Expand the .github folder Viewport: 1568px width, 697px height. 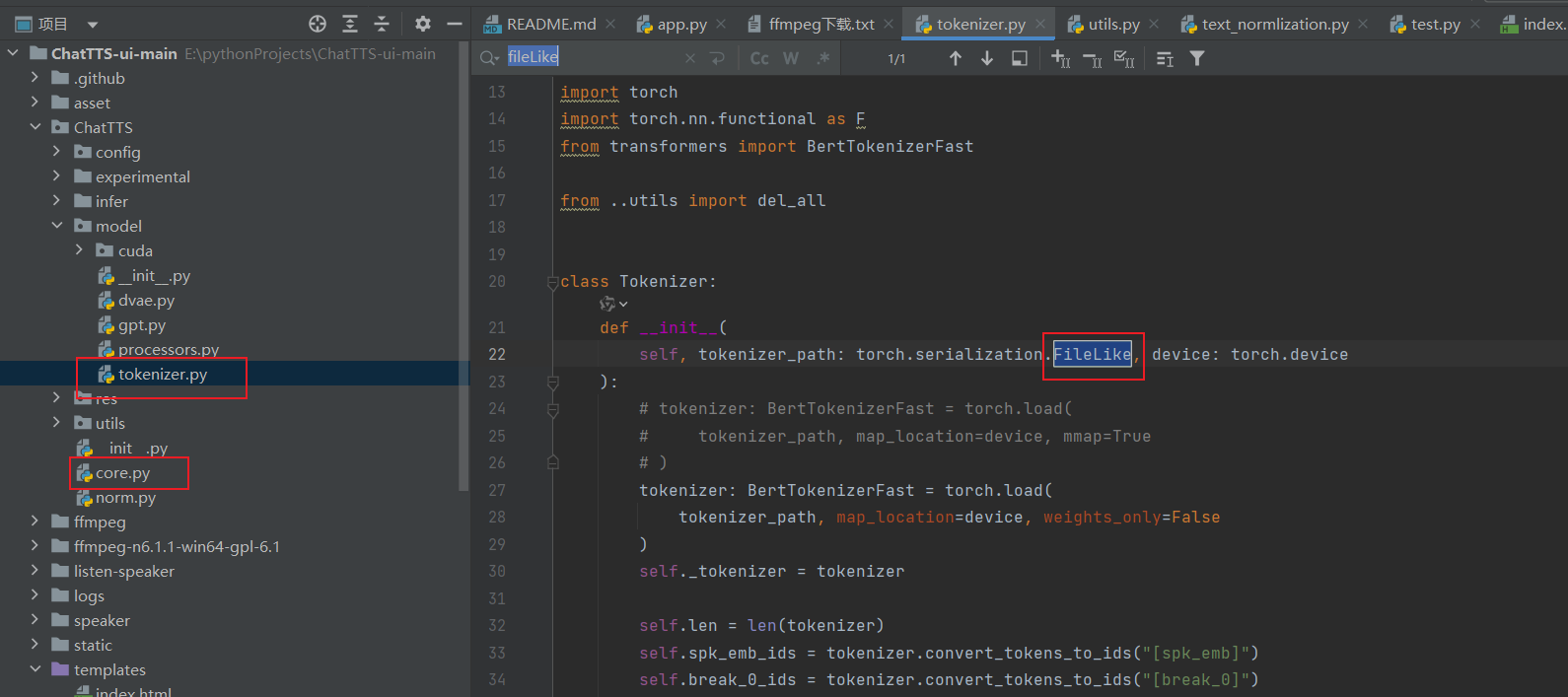(x=35, y=77)
